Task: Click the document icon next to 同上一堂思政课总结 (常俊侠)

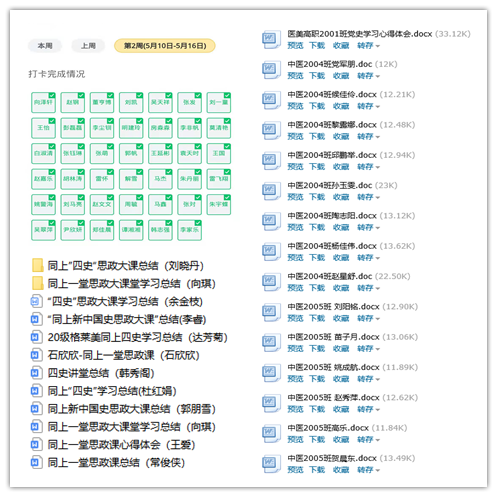Action: [36, 462]
